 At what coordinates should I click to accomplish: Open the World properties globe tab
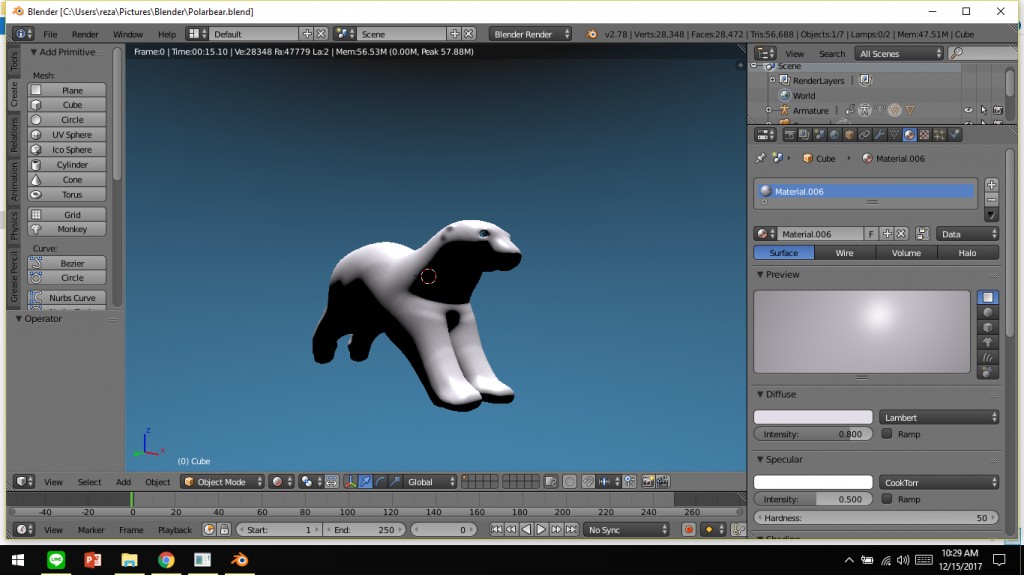pyautogui.click(x=834, y=134)
